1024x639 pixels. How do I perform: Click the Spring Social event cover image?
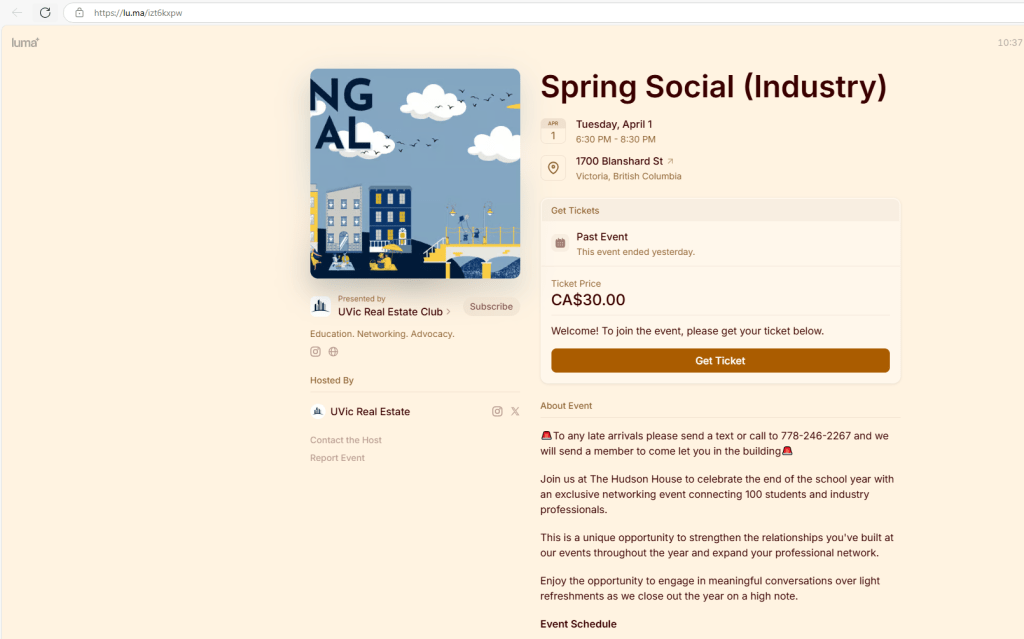click(x=415, y=173)
